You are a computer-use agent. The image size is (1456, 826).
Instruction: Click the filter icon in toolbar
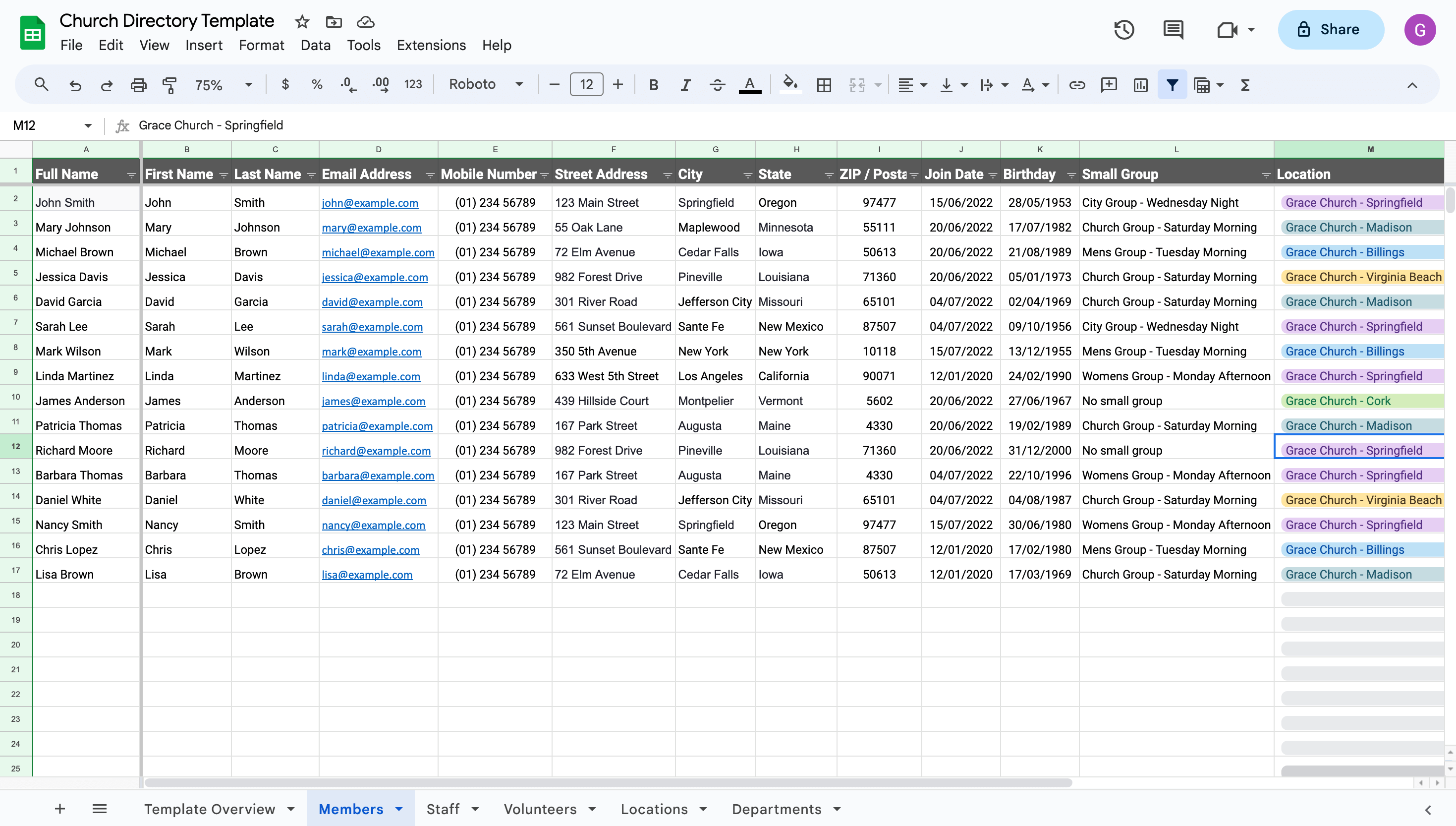tap(1172, 85)
